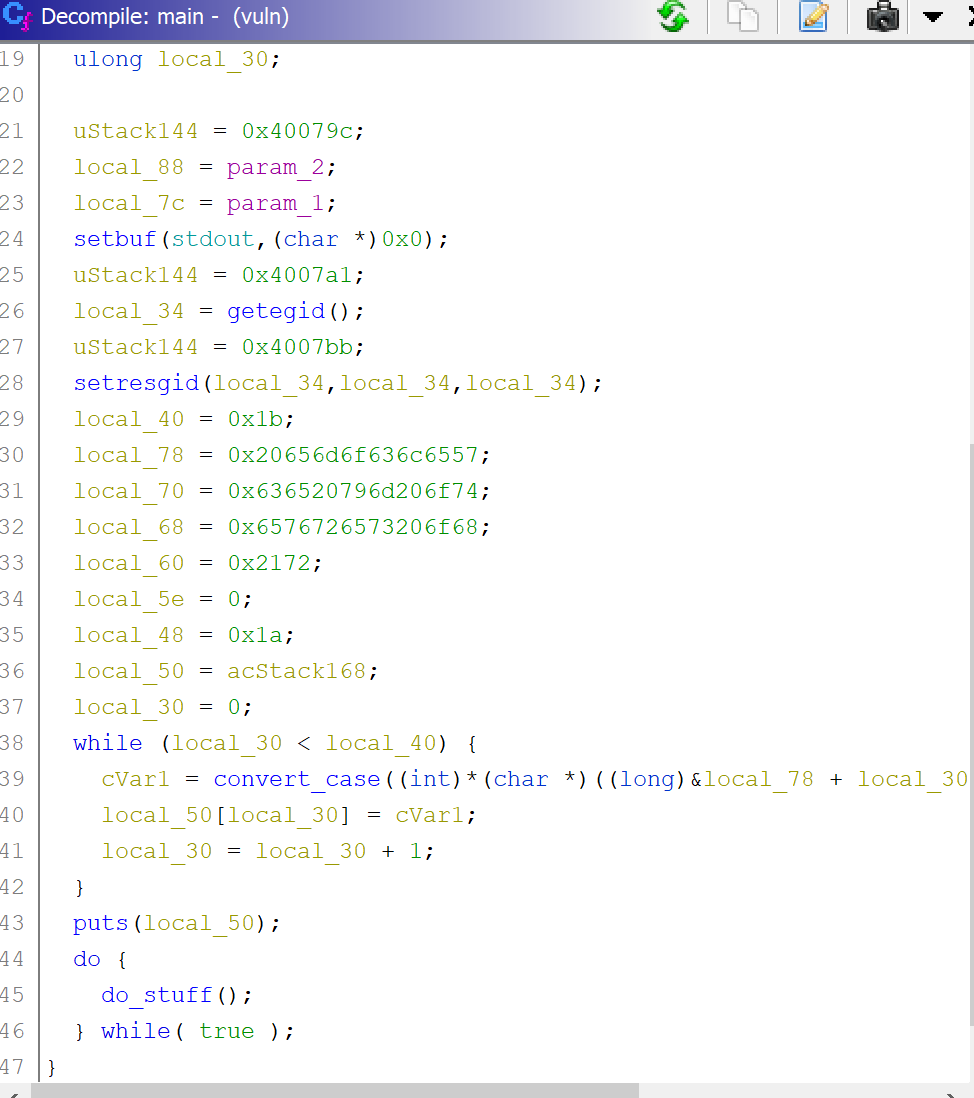Click the true keyword on line 46

coord(227,1031)
